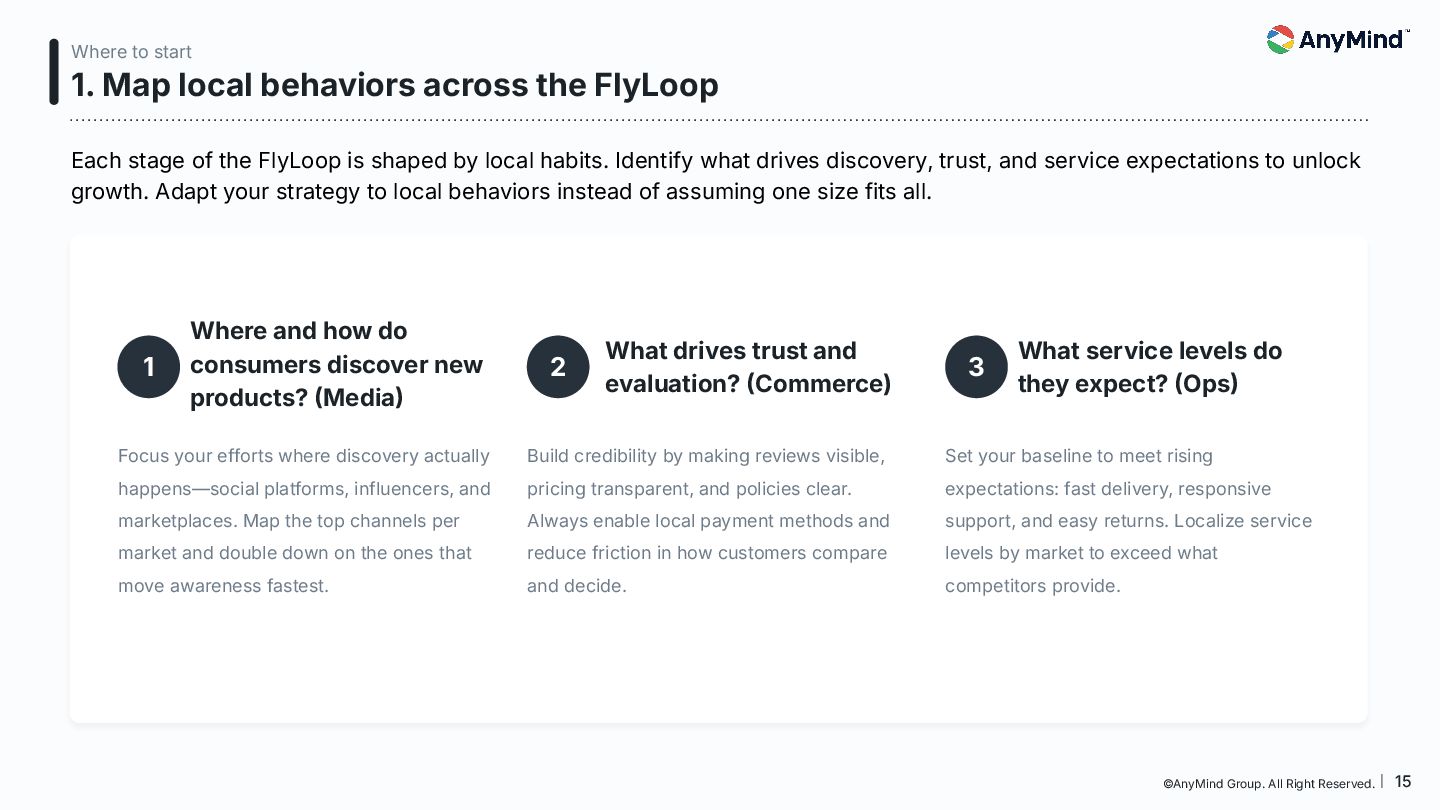Click the black vertical accent bar beside title
1440x810 pixels.
click(54, 72)
